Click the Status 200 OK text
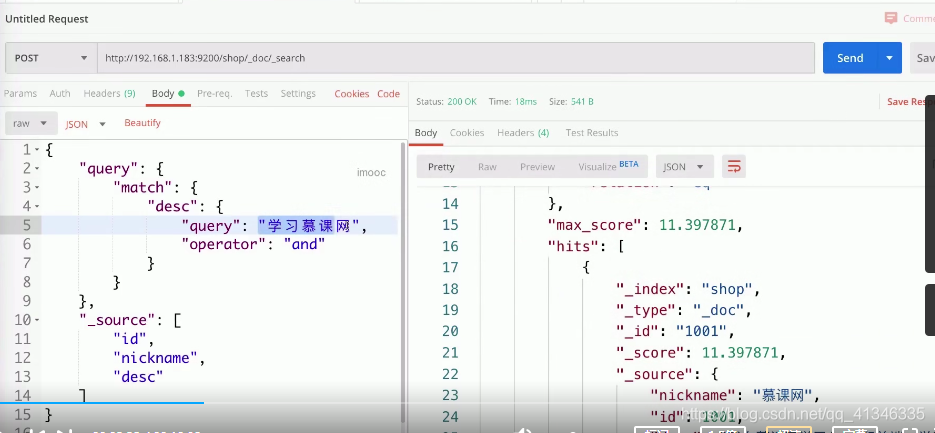Image resolution: width=935 pixels, height=433 pixels. (446, 102)
